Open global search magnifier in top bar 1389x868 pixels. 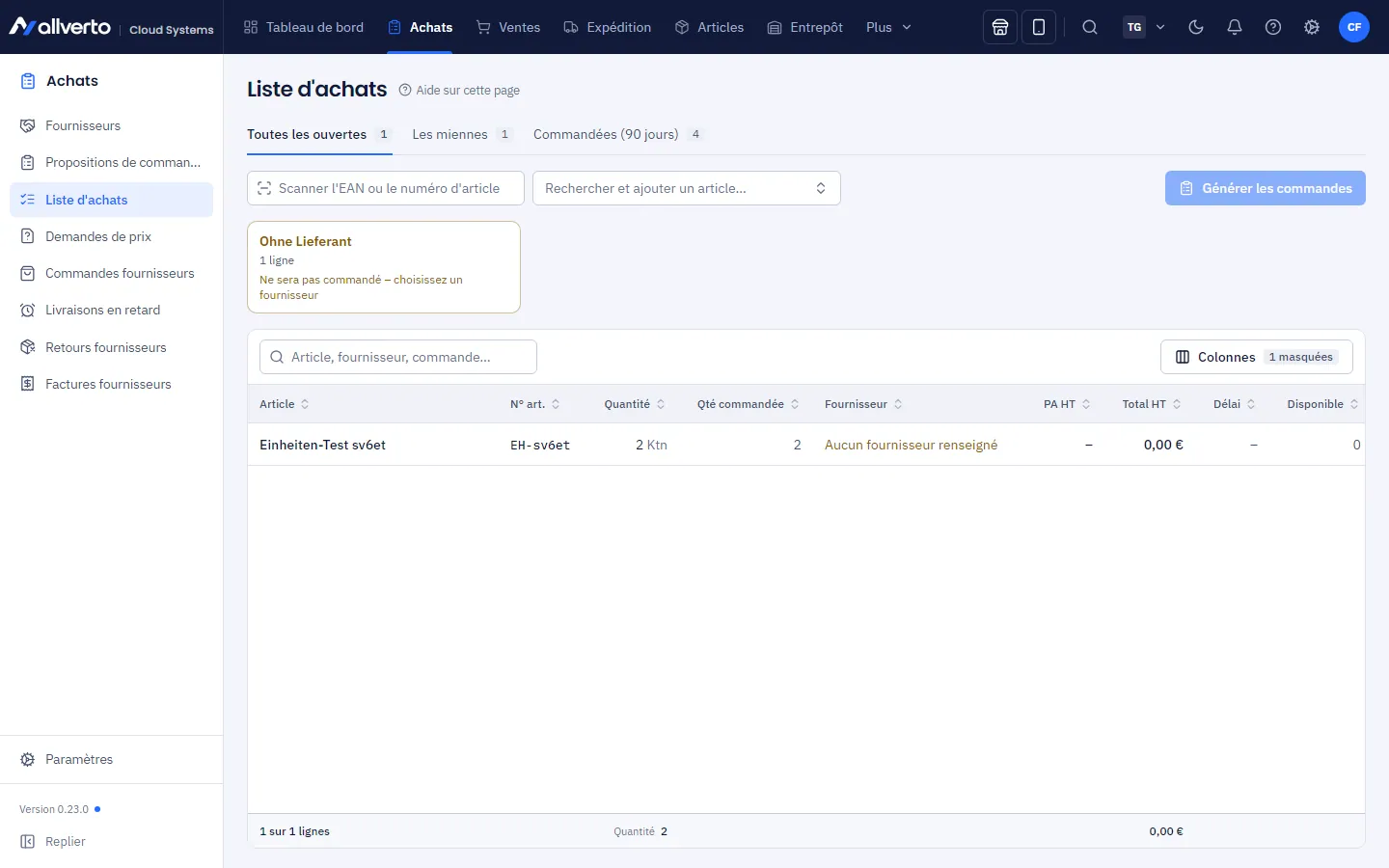(x=1090, y=27)
